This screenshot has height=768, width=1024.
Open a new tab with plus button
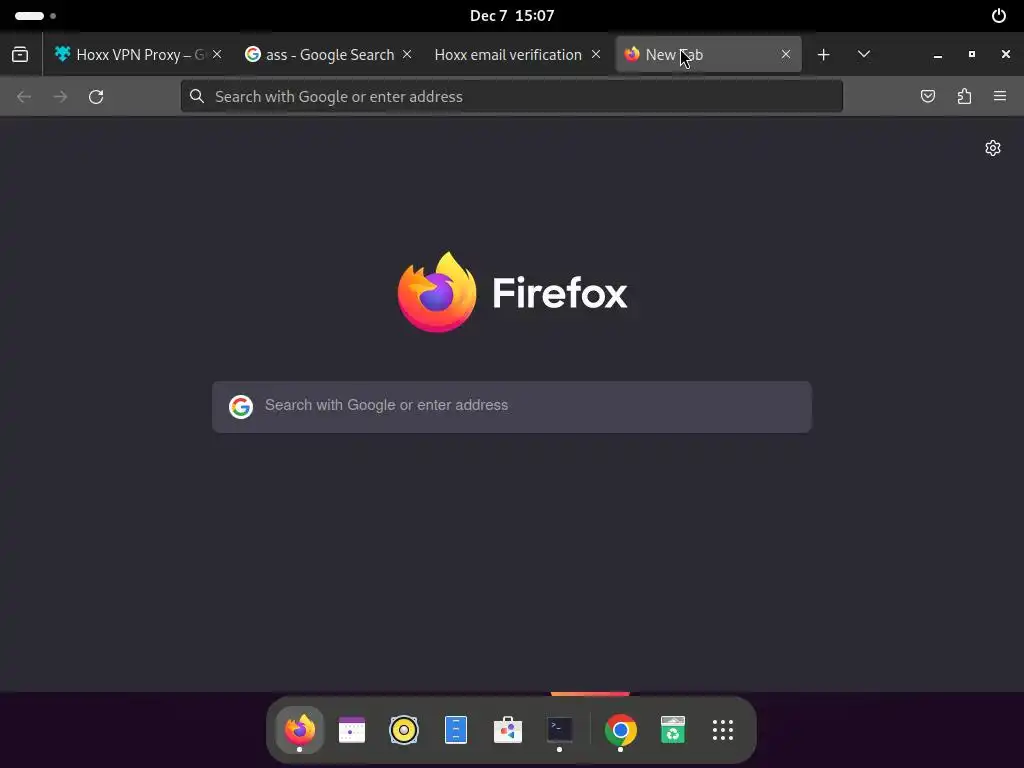click(824, 54)
